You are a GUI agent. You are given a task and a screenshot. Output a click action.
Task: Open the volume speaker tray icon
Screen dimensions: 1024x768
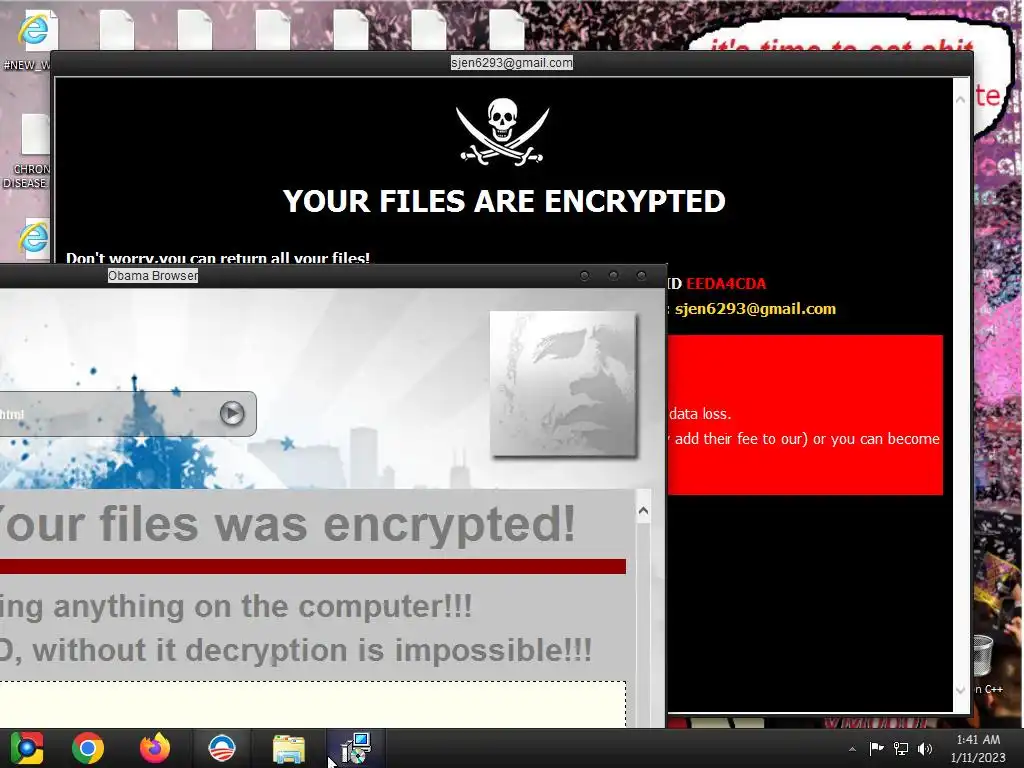coord(925,748)
